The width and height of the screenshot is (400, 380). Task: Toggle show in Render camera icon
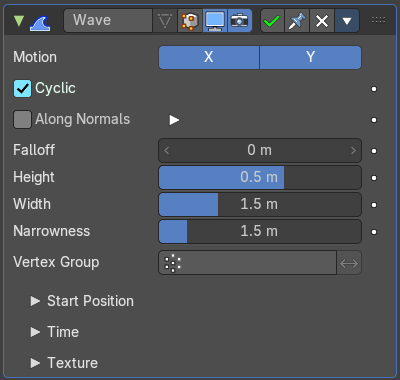pos(240,21)
